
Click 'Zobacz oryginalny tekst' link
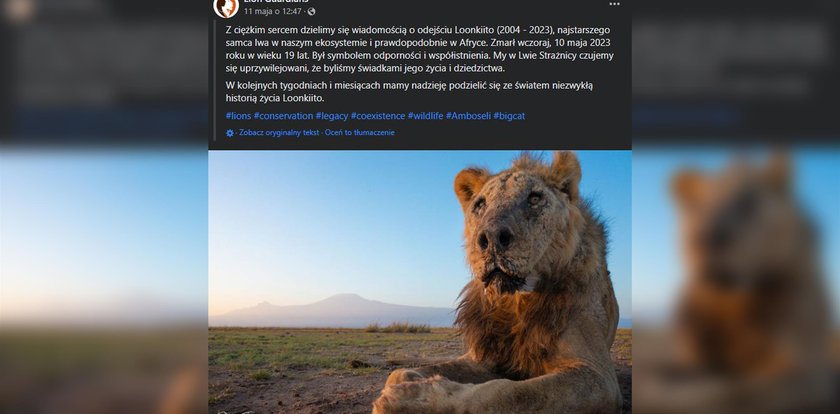[x=279, y=133]
